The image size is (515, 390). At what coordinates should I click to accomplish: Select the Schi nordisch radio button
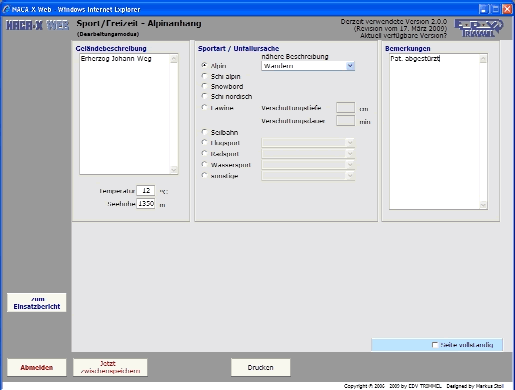[205, 96]
